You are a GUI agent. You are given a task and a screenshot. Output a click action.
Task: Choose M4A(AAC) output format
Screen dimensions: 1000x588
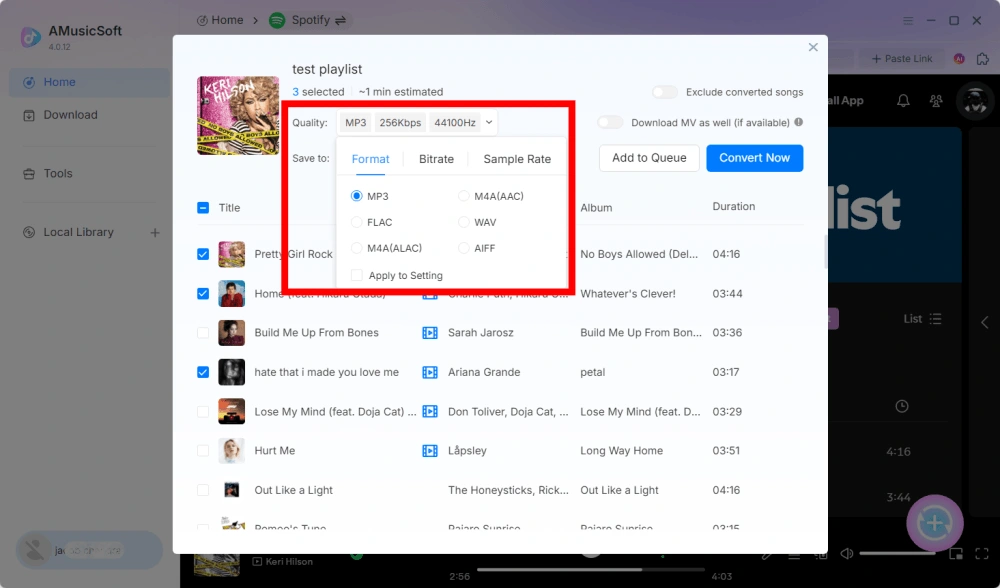pos(464,196)
